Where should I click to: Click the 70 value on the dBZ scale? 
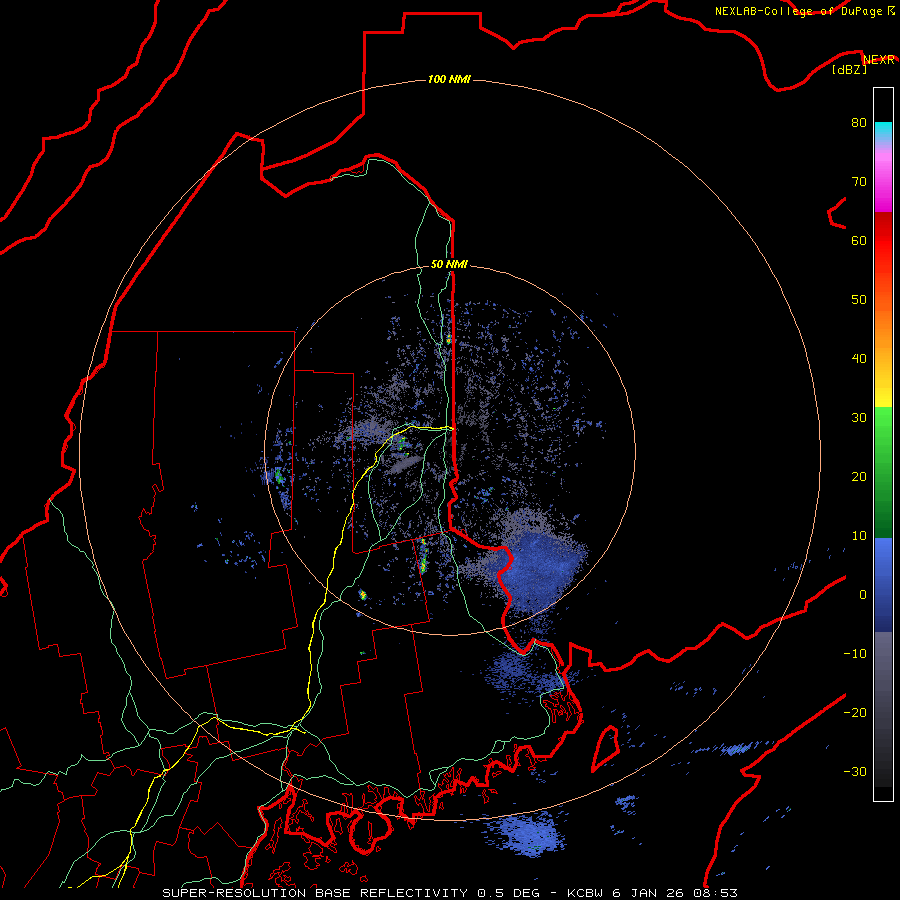859,182
